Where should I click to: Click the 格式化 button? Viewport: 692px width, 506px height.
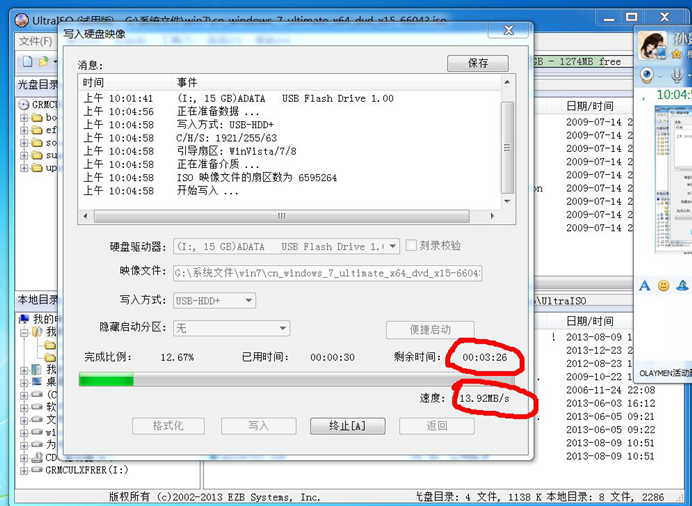click(168, 426)
